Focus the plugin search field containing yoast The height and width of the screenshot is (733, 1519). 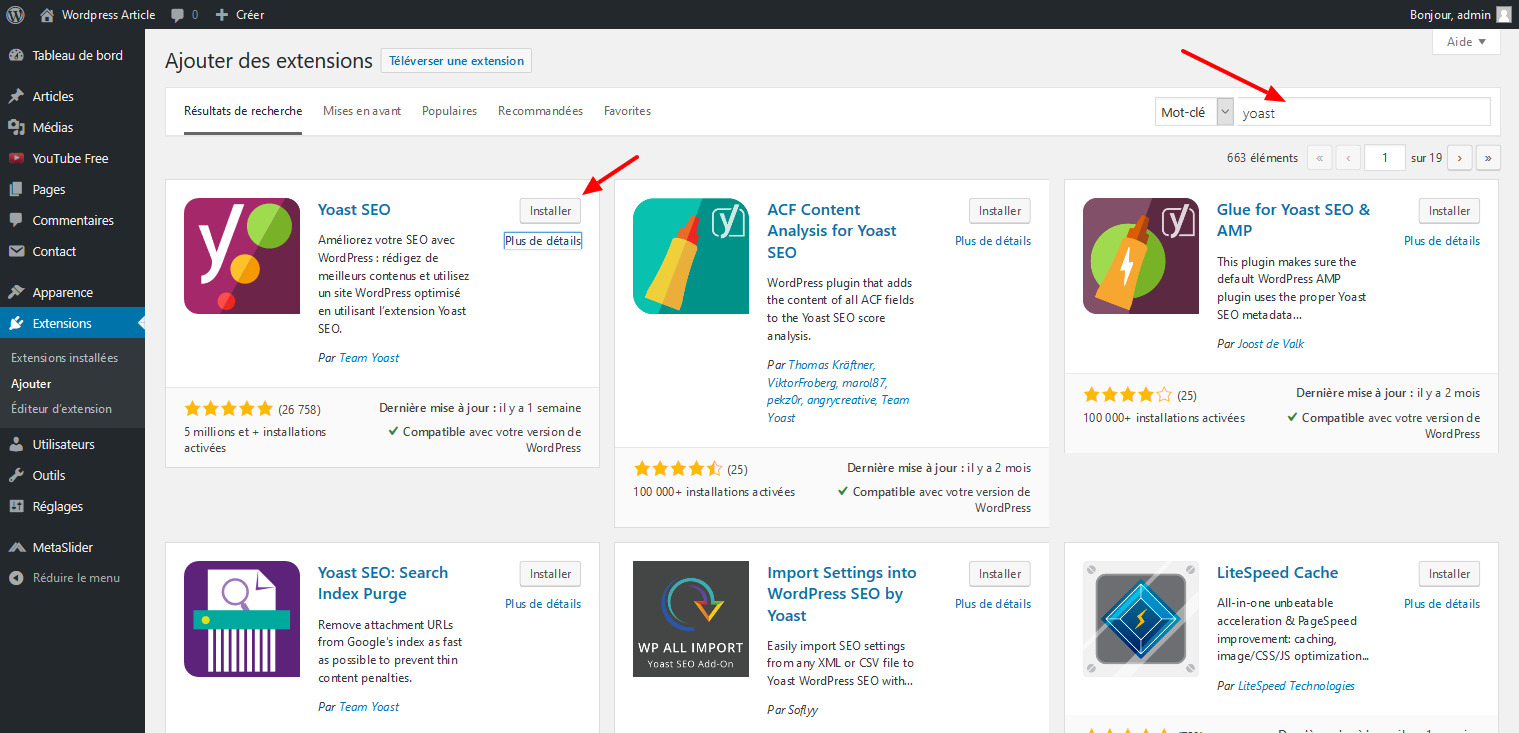(1363, 112)
